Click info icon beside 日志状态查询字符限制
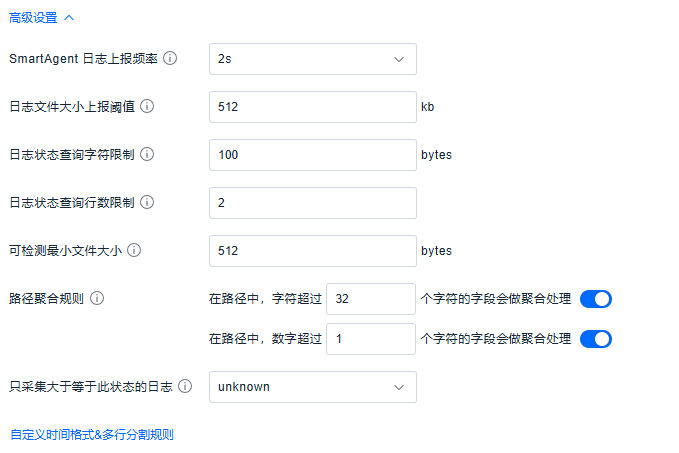 pyautogui.click(x=148, y=155)
